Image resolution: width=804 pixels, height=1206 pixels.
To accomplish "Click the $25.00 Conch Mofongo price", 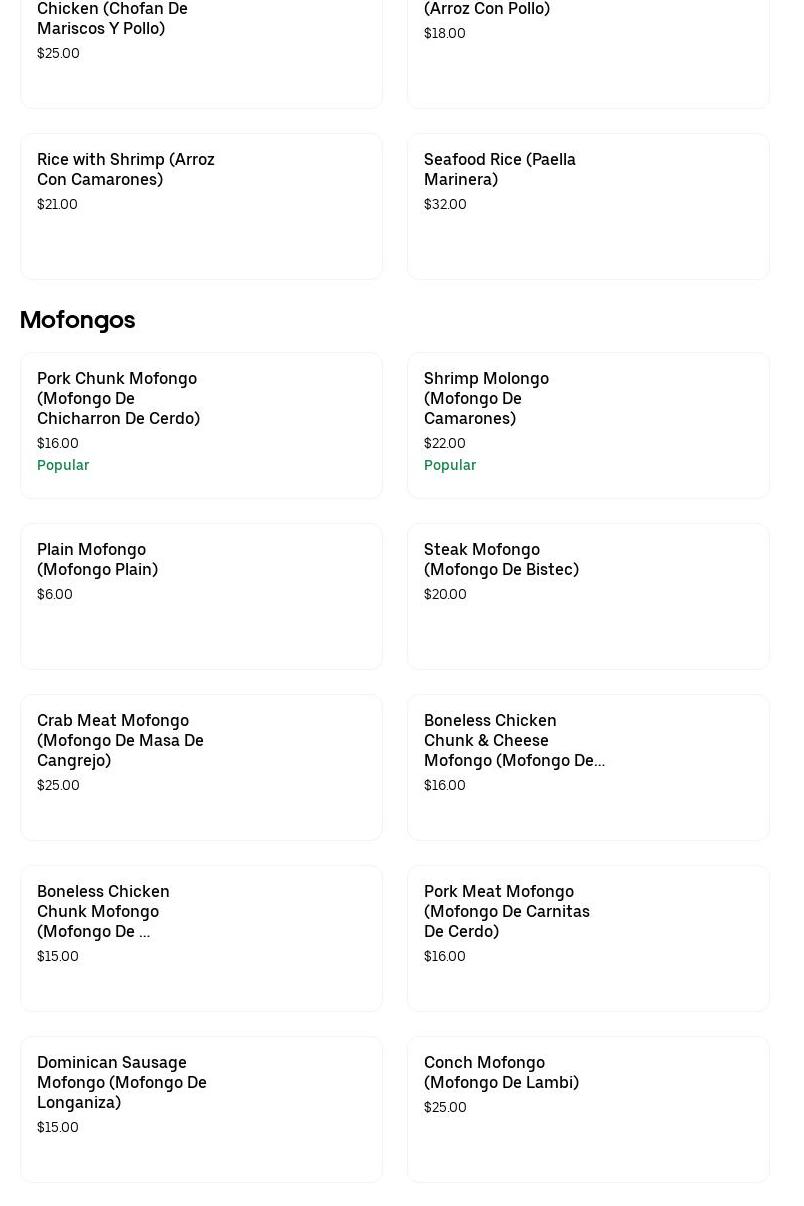I will click(x=445, y=1107).
